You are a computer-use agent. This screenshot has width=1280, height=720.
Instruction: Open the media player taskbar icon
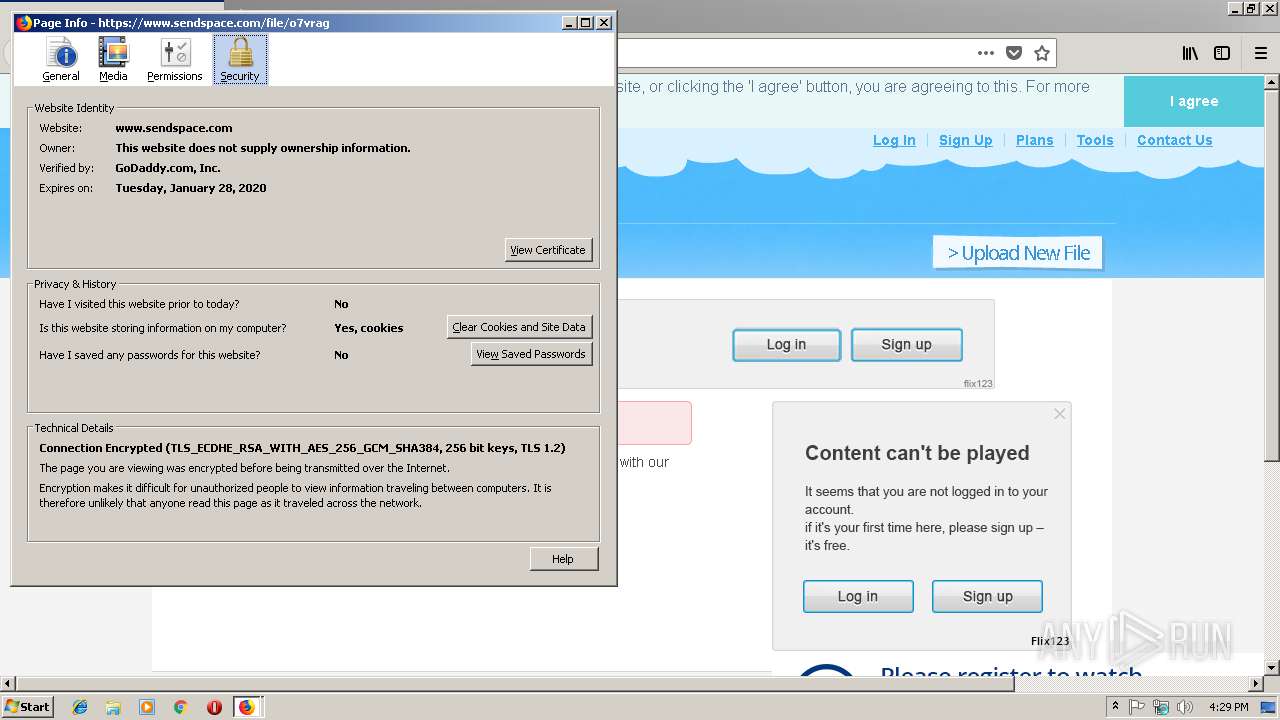click(x=147, y=707)
